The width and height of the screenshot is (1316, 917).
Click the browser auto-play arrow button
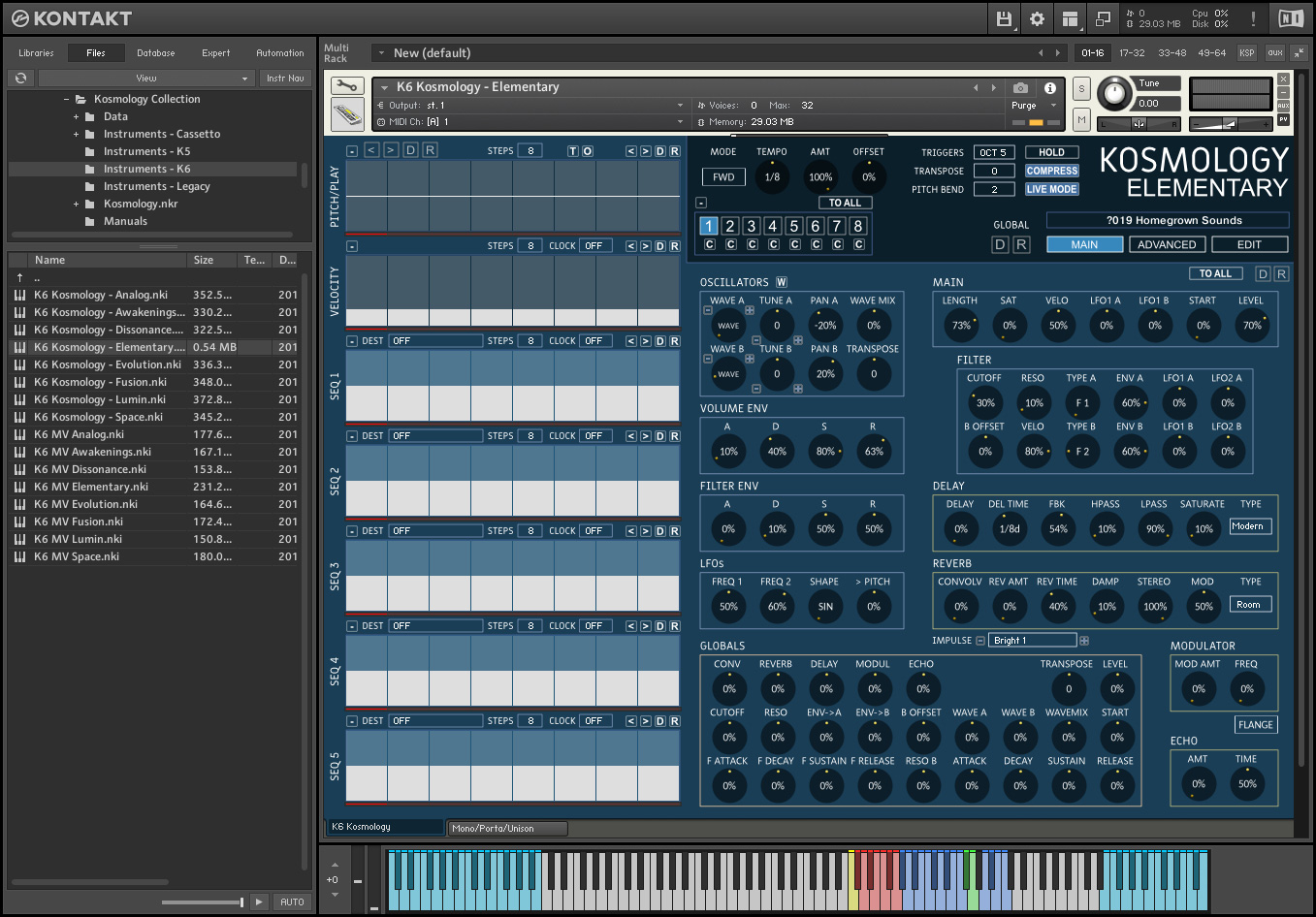coord(259,901)
